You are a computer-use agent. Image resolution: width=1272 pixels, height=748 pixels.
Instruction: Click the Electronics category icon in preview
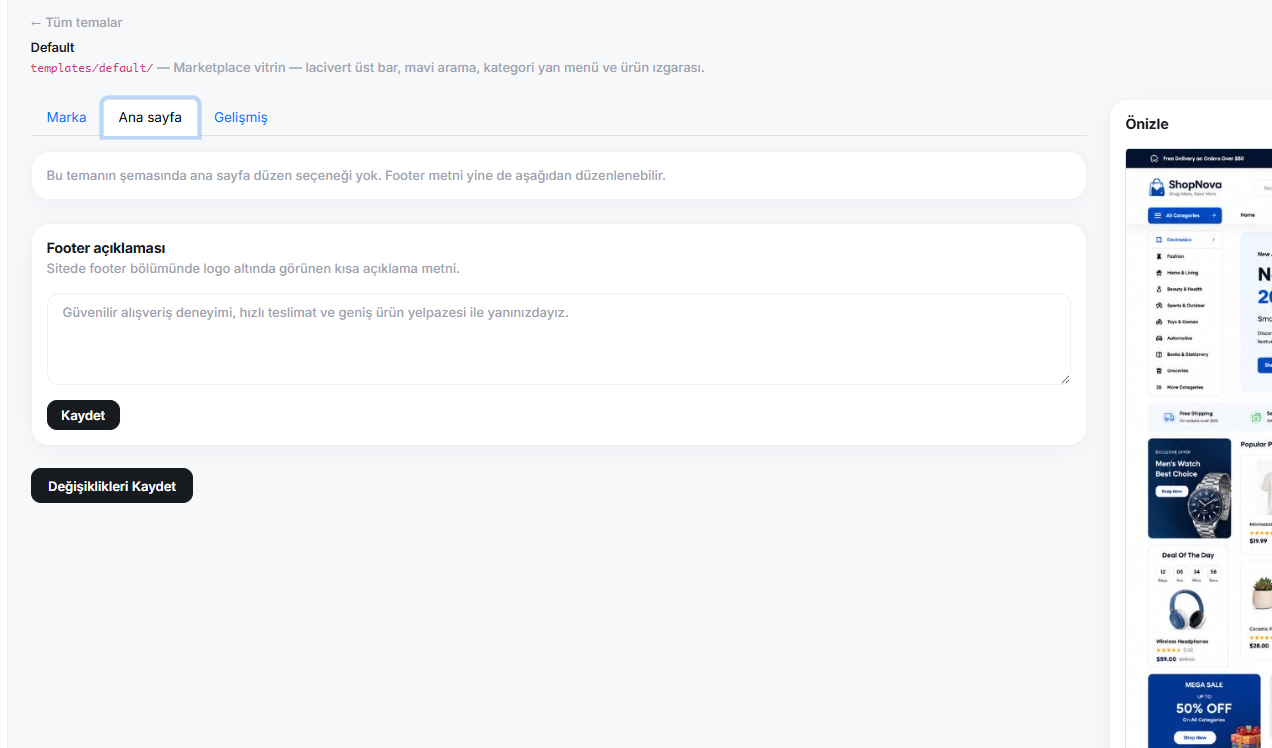pyautogui.click(x=1159, y=240)
